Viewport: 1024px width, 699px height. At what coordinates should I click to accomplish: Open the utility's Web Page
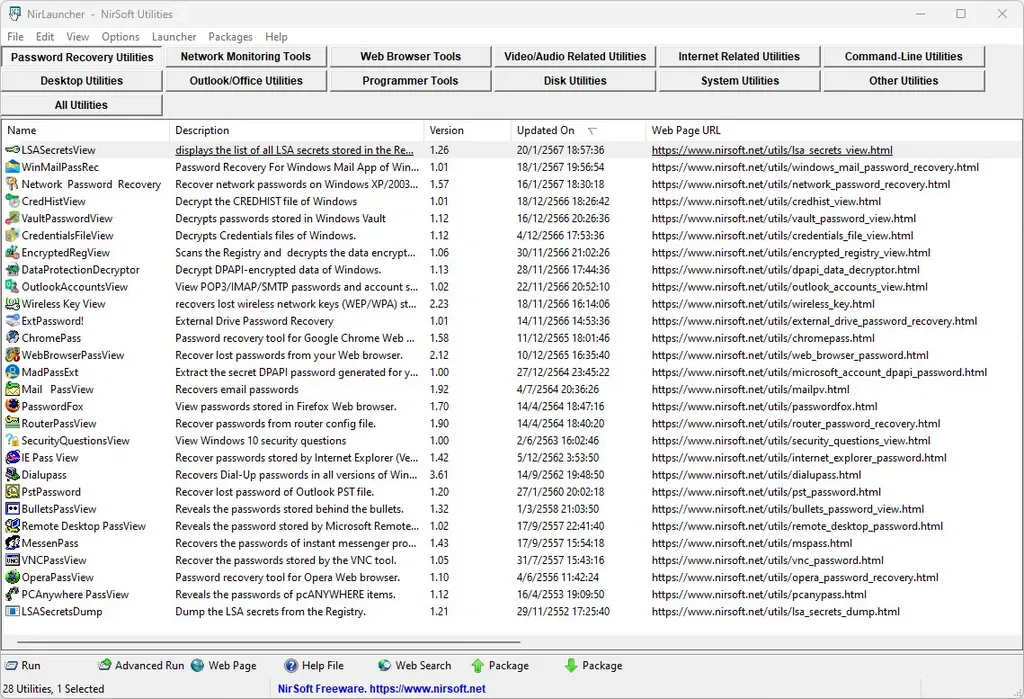[224, 666]
